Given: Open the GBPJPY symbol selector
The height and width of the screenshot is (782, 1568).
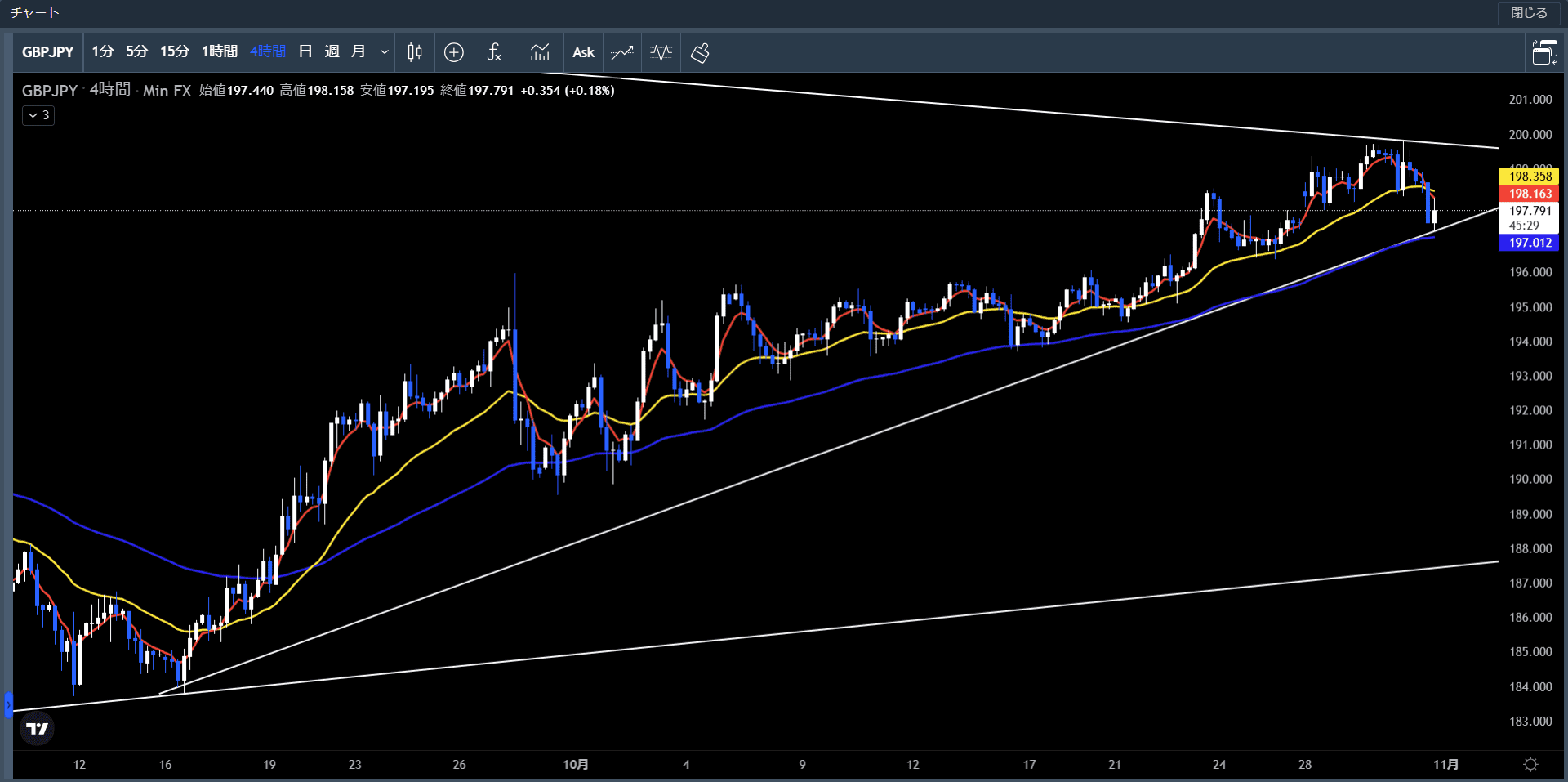Looking at the screenshot, I should (48, 52).
